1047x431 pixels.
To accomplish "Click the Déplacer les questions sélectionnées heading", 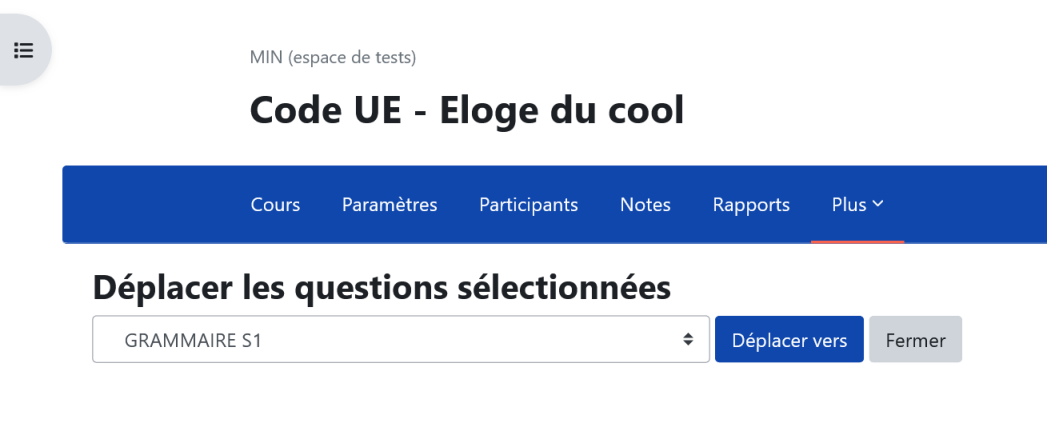I will click(381, 288).
